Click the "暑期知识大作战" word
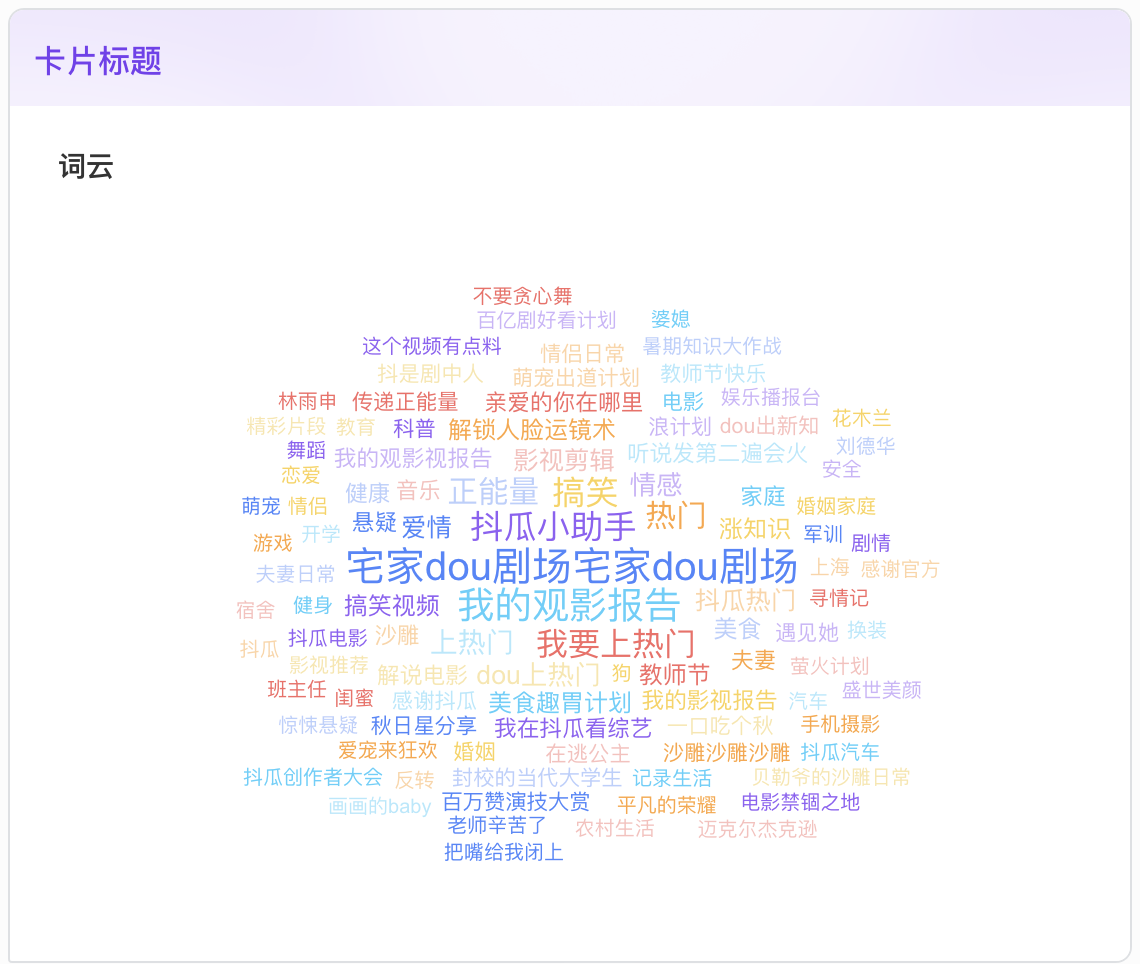Screen dimensions: 1140x964 (712, 346)
